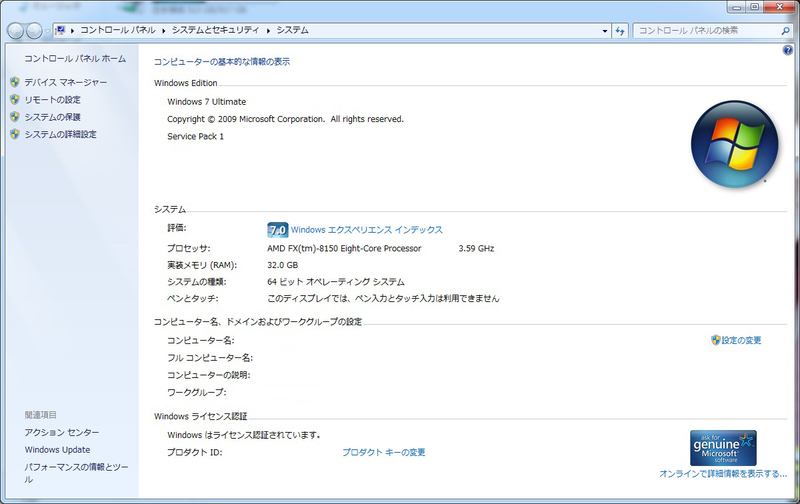Open the recent pages dropdown beside the nav buttons
Viewport: 800px width, 504px height.
(47, 31)
